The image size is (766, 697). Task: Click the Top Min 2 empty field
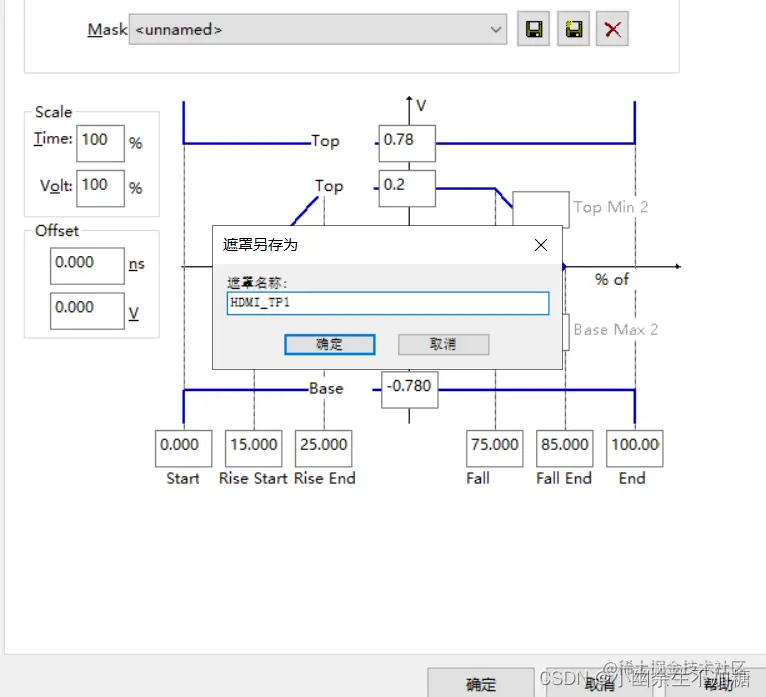click(541, 209)
